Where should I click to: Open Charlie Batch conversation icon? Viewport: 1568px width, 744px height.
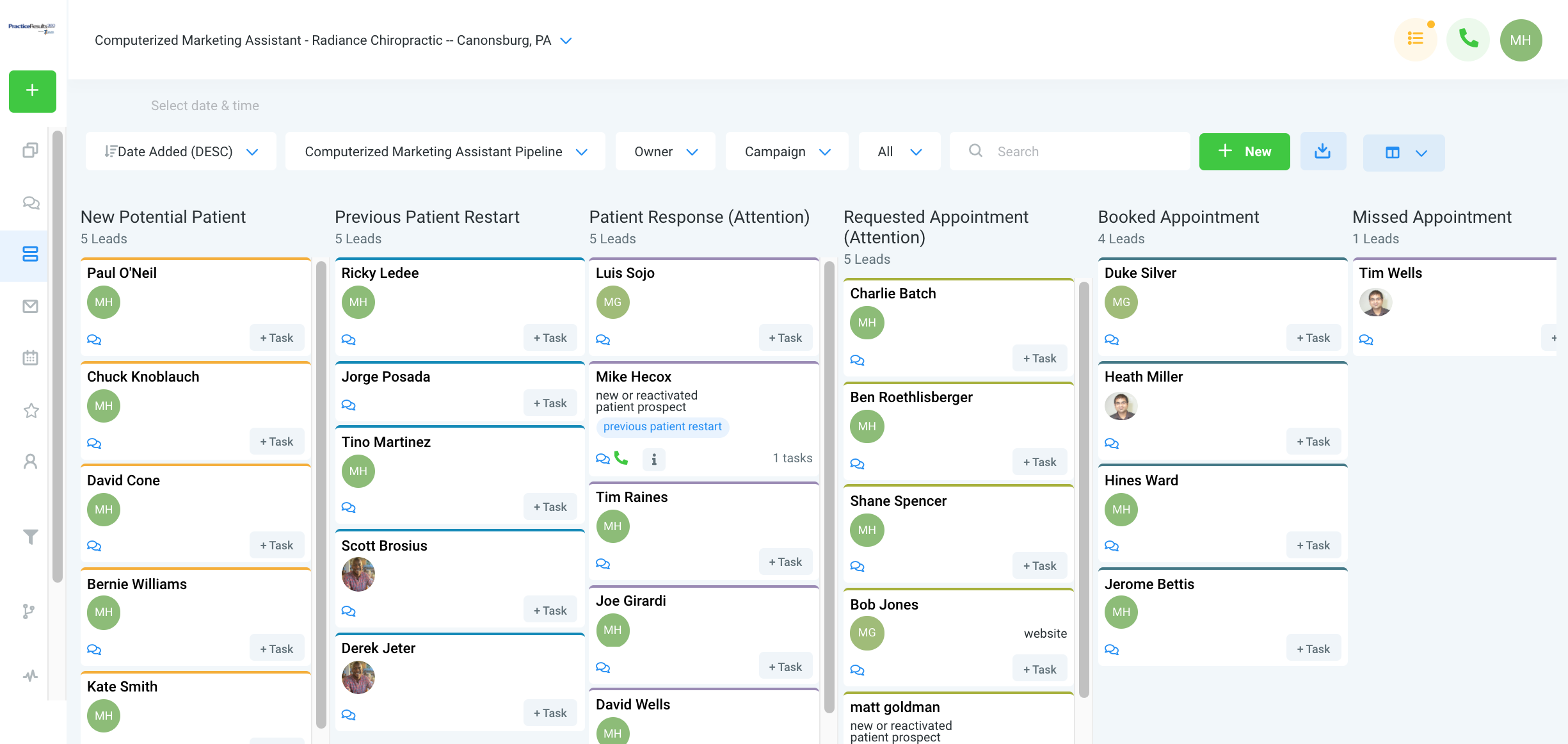coord(857,360)
